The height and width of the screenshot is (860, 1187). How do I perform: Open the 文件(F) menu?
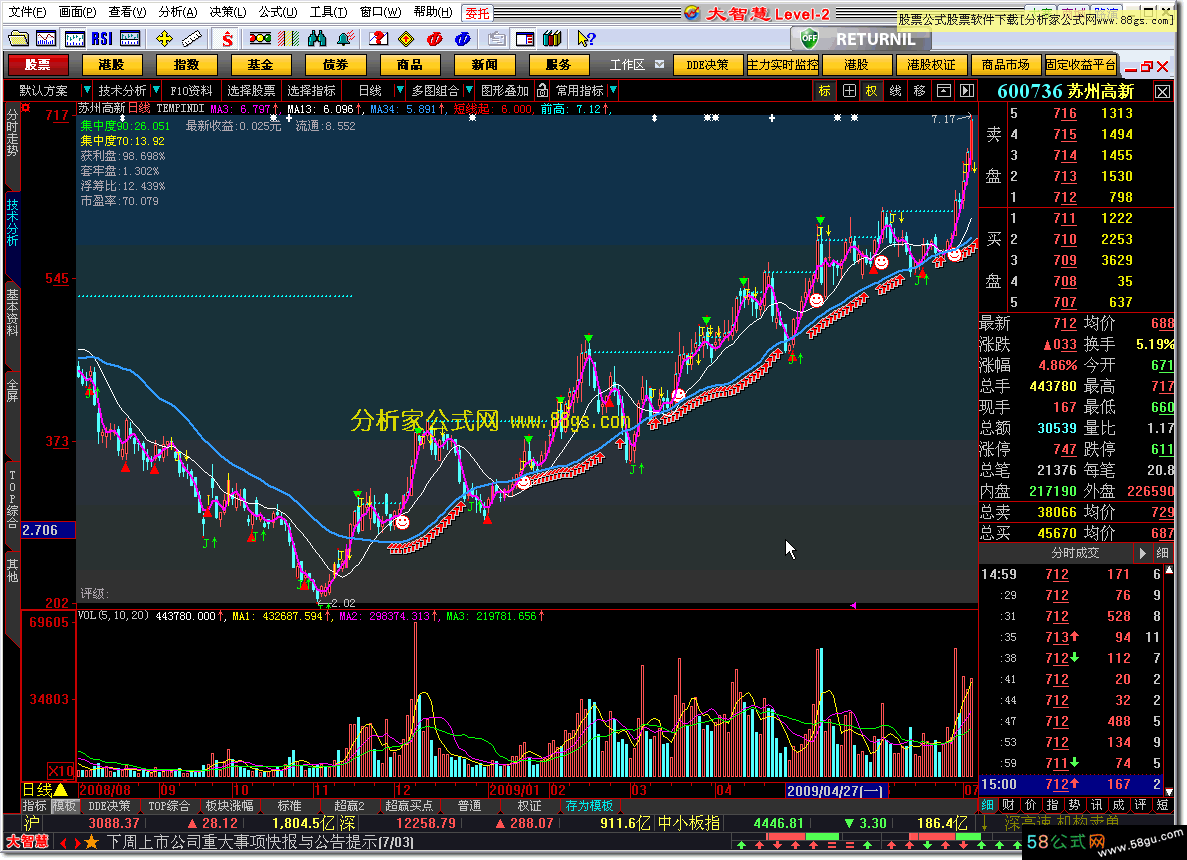[x=27, y=12]
